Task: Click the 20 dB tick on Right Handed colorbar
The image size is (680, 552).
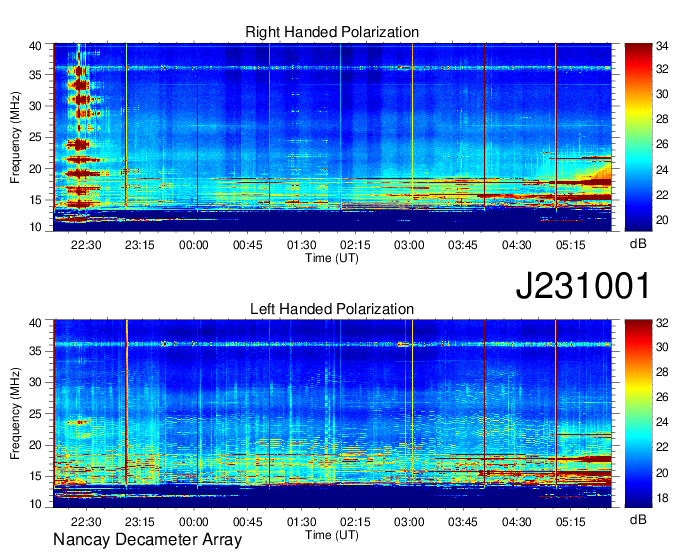Action: (x=662, y=220)
